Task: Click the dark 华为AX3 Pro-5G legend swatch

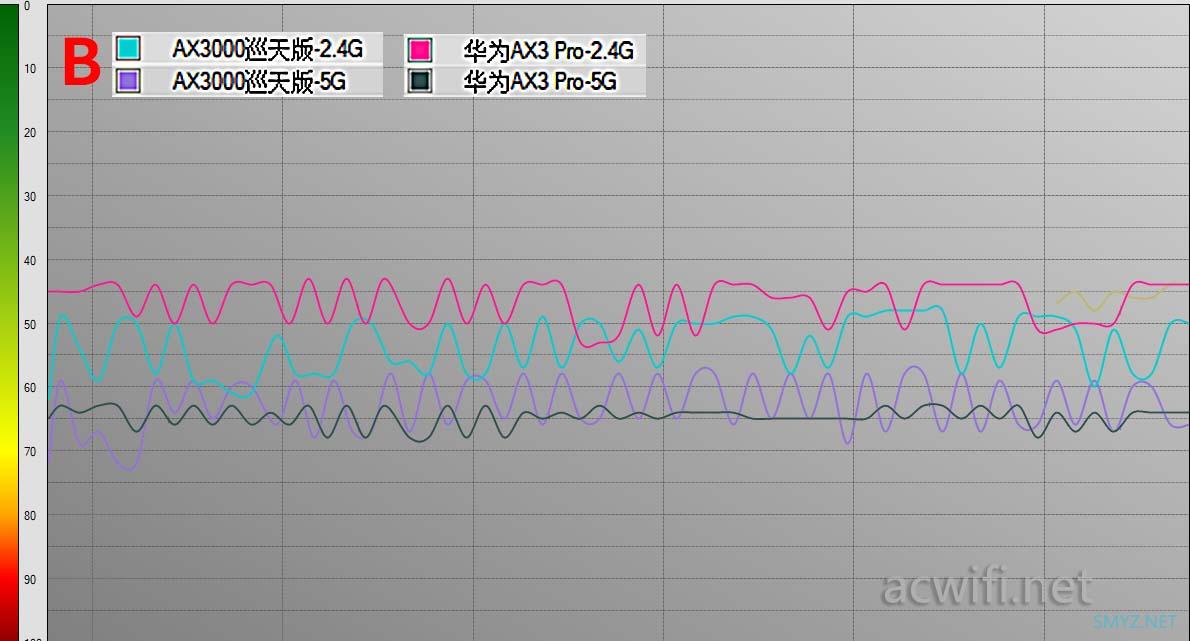Action: point(420,81)
